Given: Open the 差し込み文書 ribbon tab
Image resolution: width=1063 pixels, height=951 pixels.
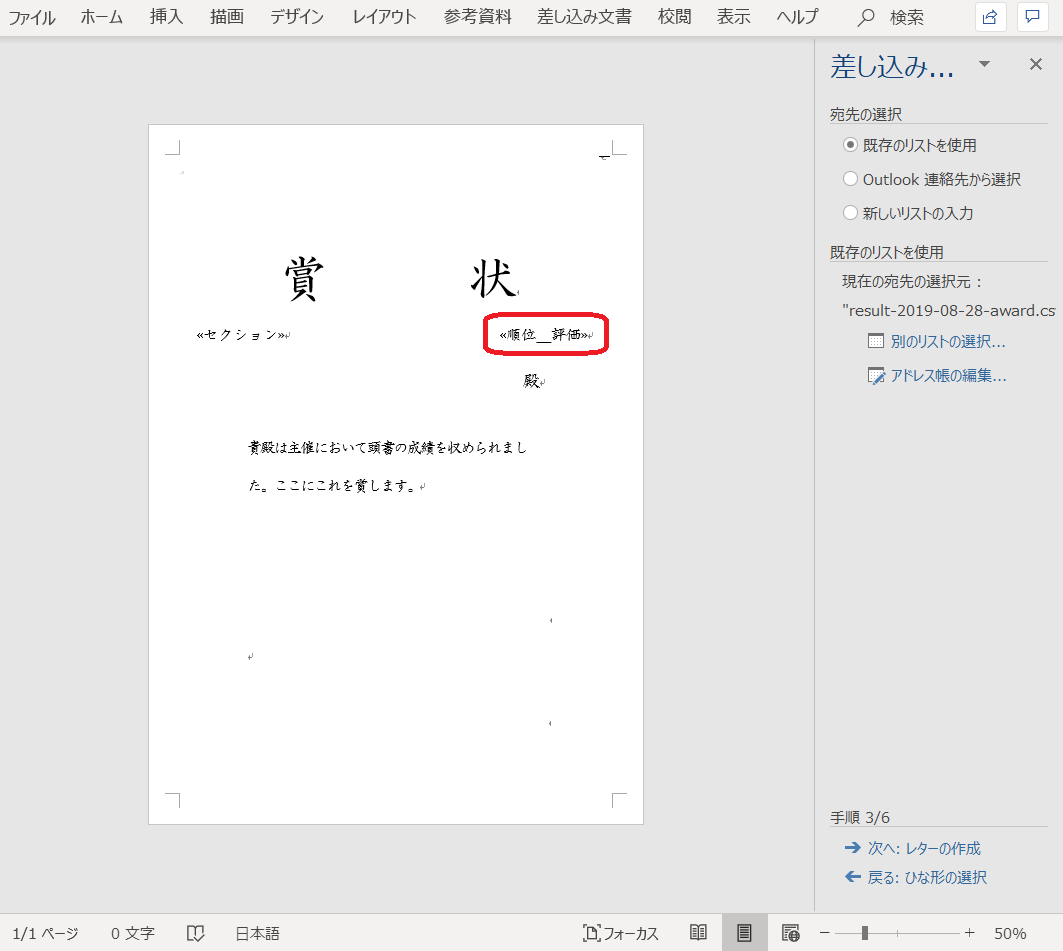Looking at the screenshot, I should [586, 17].
